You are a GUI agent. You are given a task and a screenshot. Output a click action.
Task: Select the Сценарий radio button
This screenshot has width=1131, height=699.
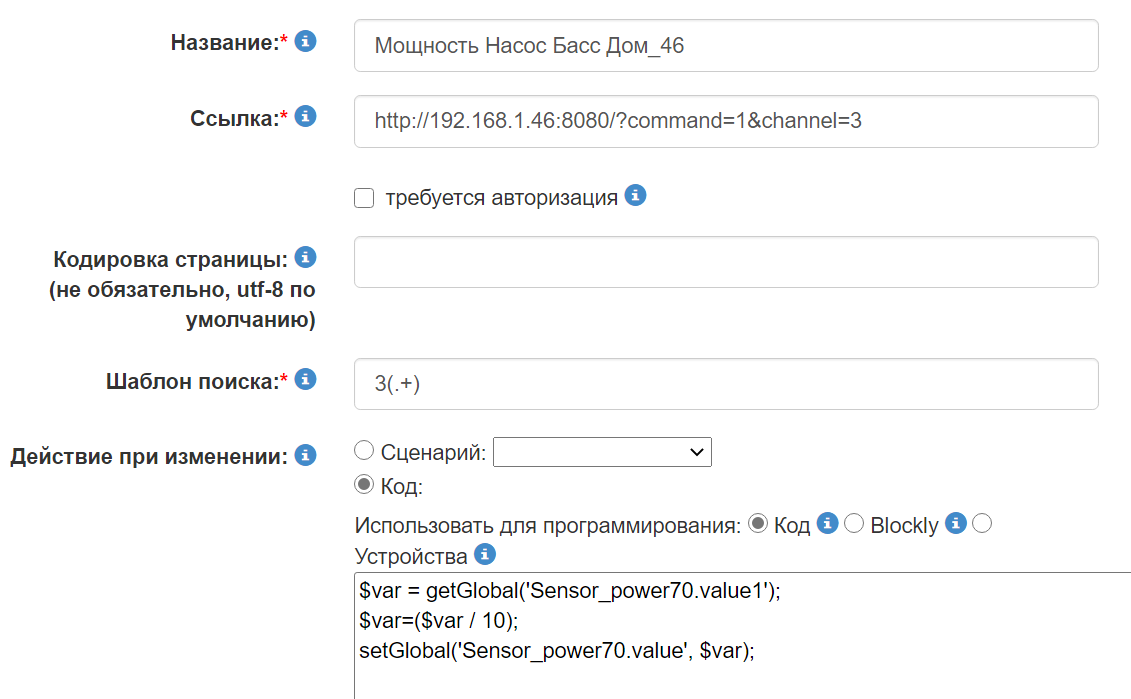(x=362, y=450)
